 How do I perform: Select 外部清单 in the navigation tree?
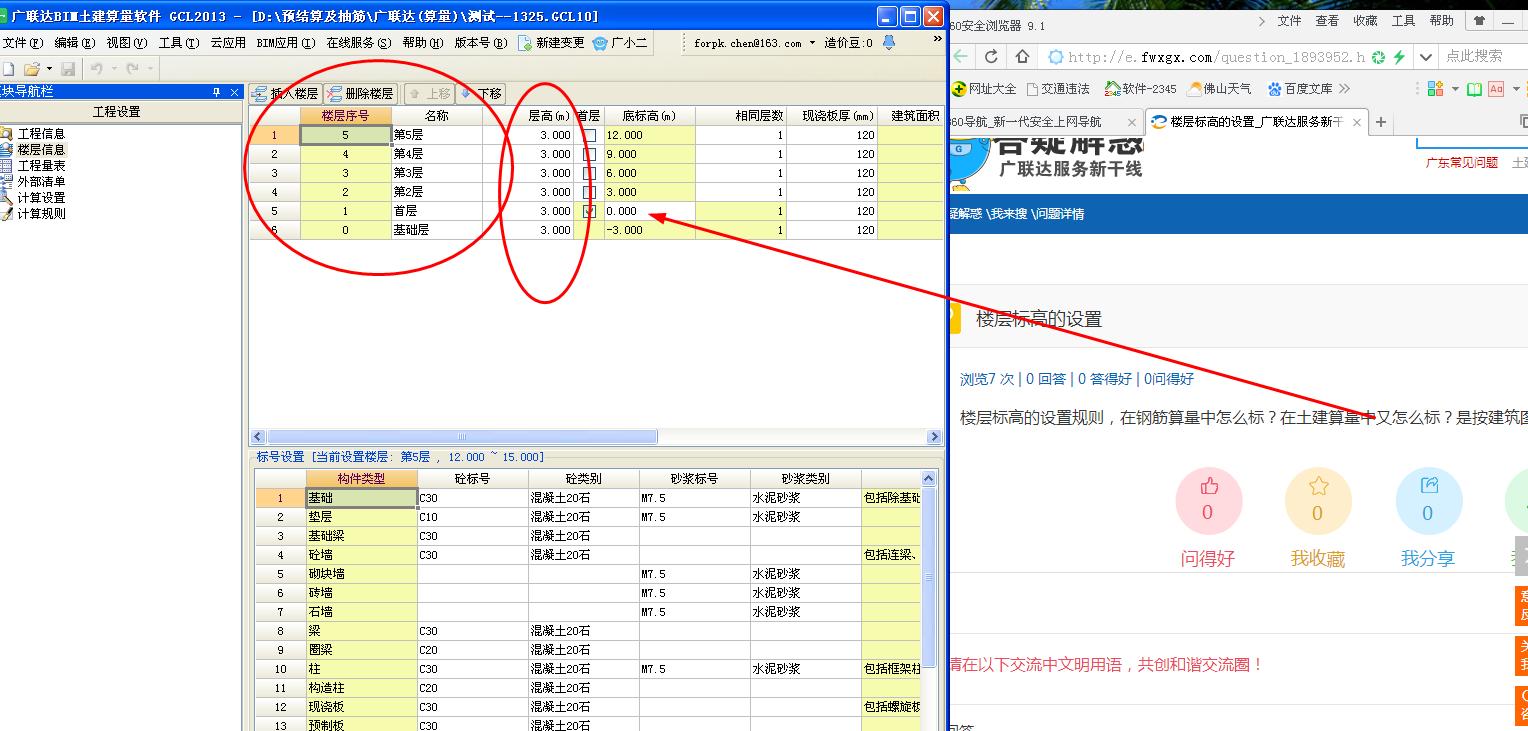pyautogui.click(x=41, y=182)
